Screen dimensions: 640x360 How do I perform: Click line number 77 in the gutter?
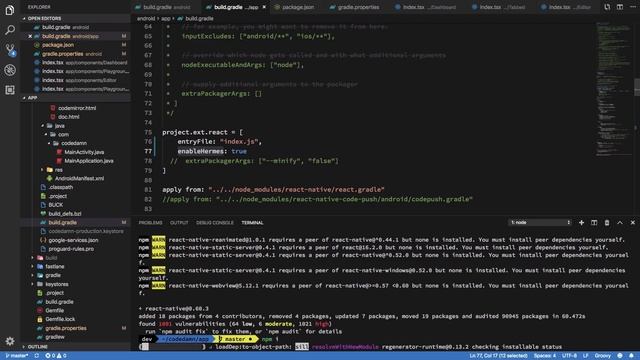[148, 151]
